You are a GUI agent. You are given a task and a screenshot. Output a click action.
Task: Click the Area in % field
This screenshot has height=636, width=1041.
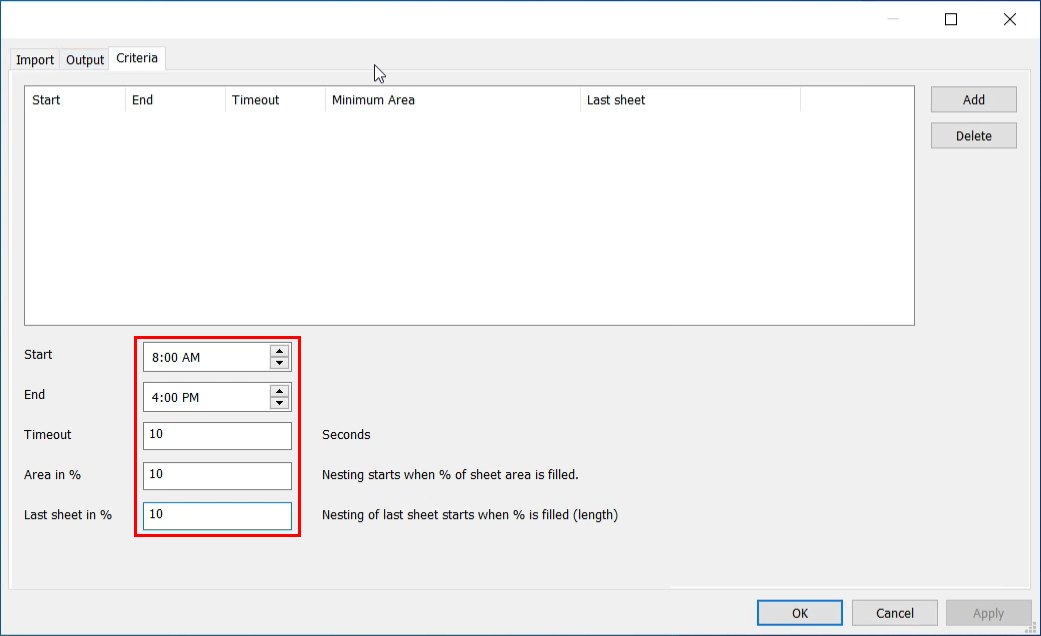(217, 475)
